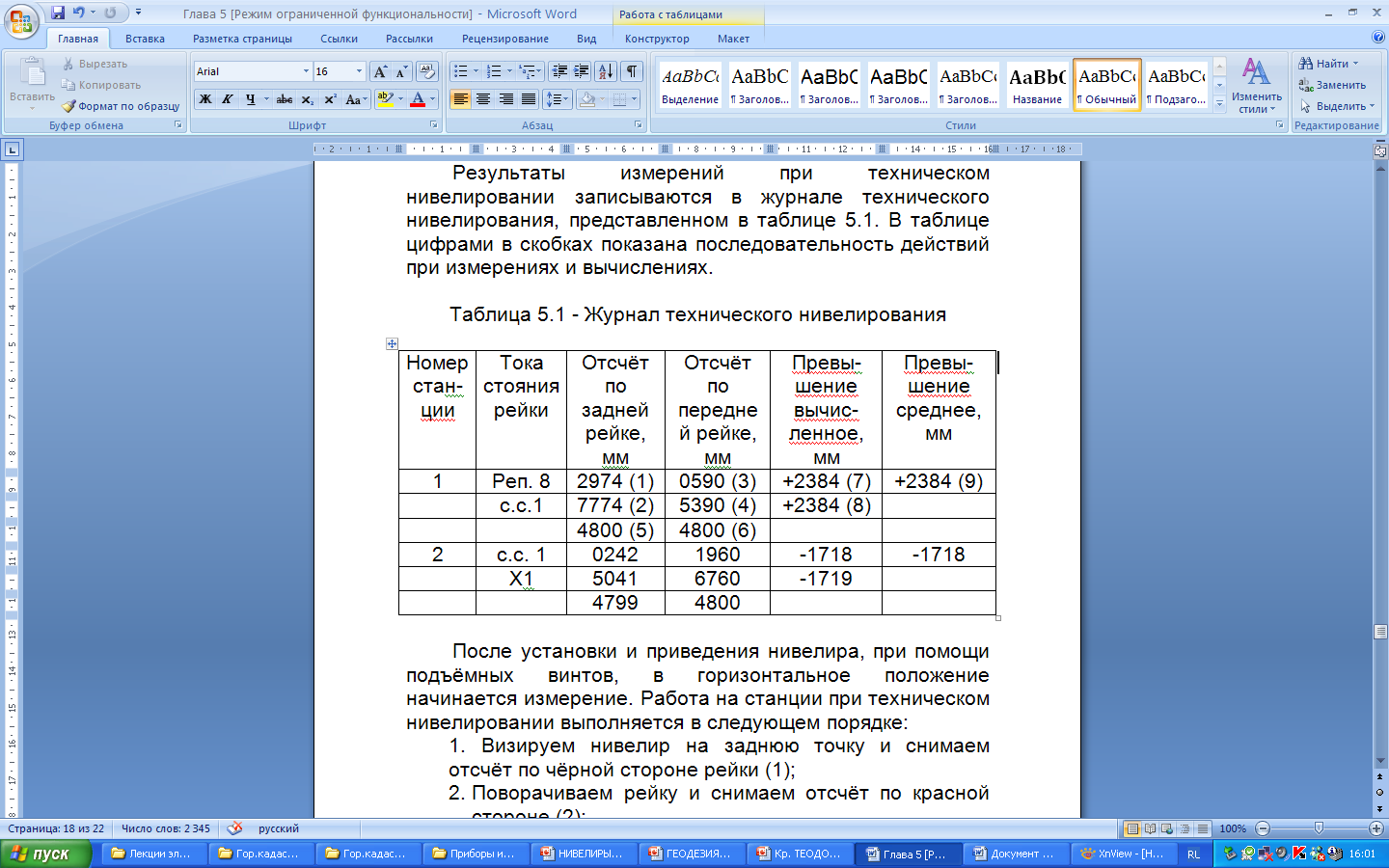Switch to НИВЕЛИРЫ taskbar window
The height and width of the screenshot is (868, 1389).
coord(582,854)
